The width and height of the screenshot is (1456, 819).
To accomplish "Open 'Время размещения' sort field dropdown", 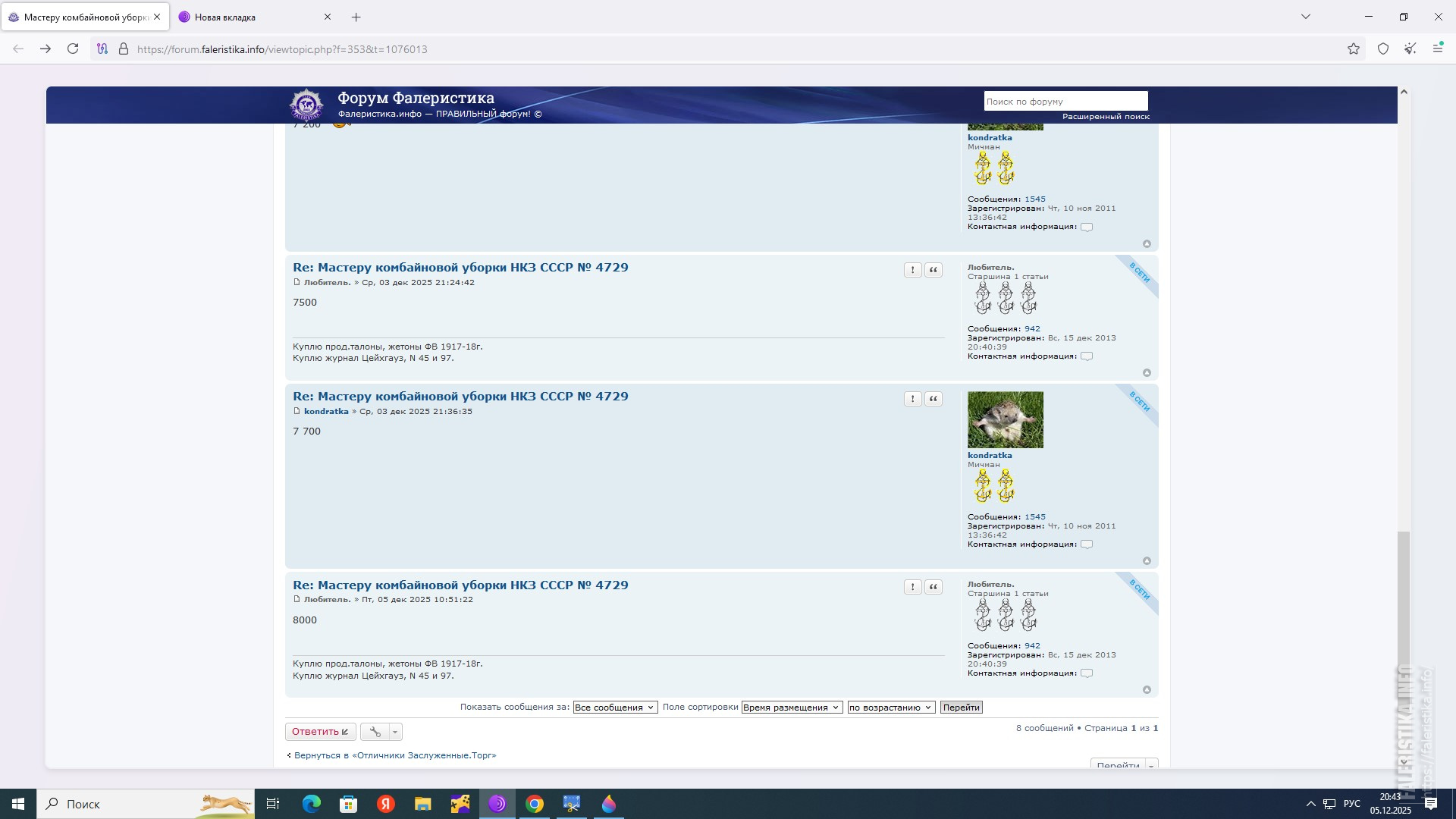I will [791, 708].
